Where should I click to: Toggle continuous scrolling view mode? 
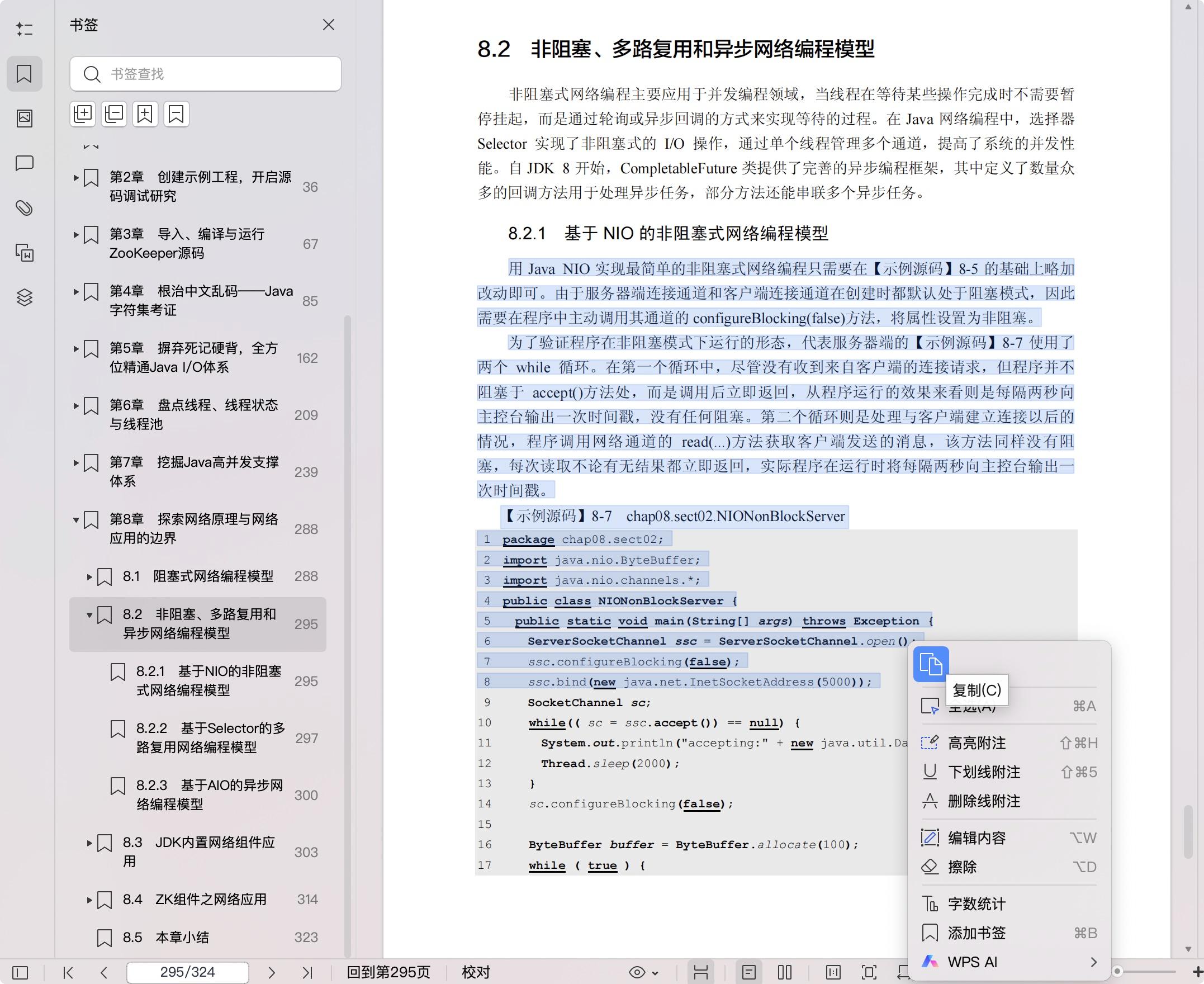pos(701,973)
